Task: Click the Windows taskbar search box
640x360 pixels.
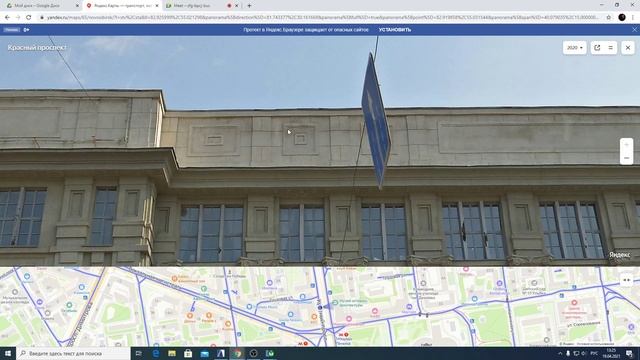Action: (73, 353)
